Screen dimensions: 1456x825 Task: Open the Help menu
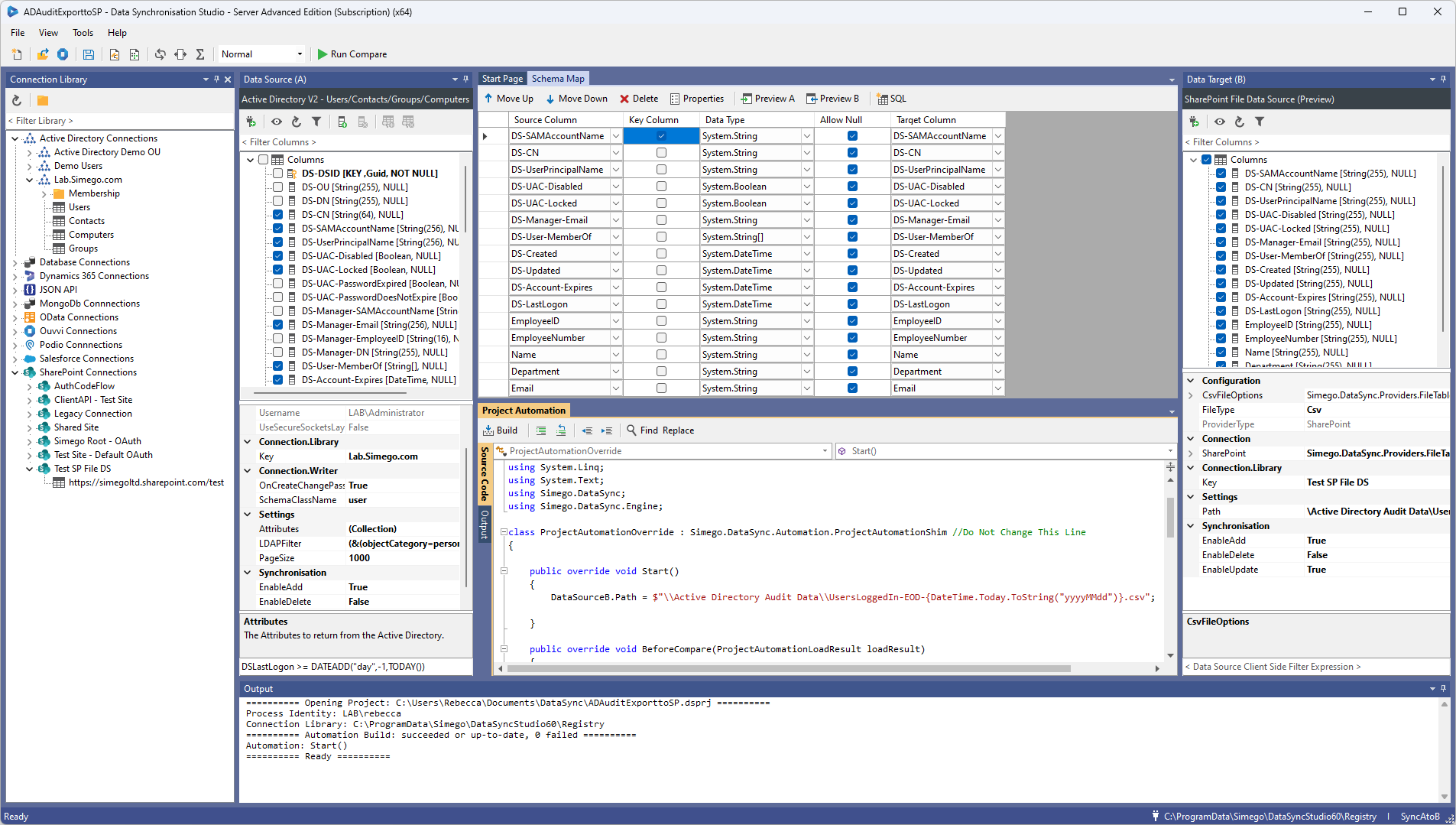[x=117, y=33]
